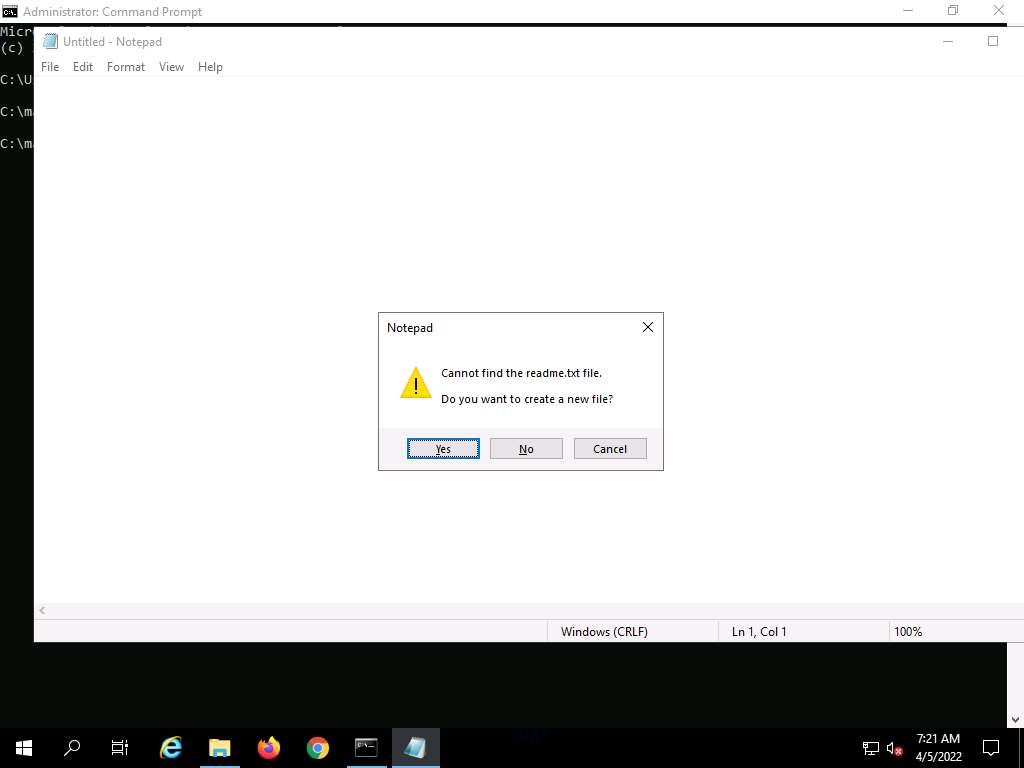Switch to Command Prompt in the taskbar
Screen dimensions: 1024x768
[366, 747]
